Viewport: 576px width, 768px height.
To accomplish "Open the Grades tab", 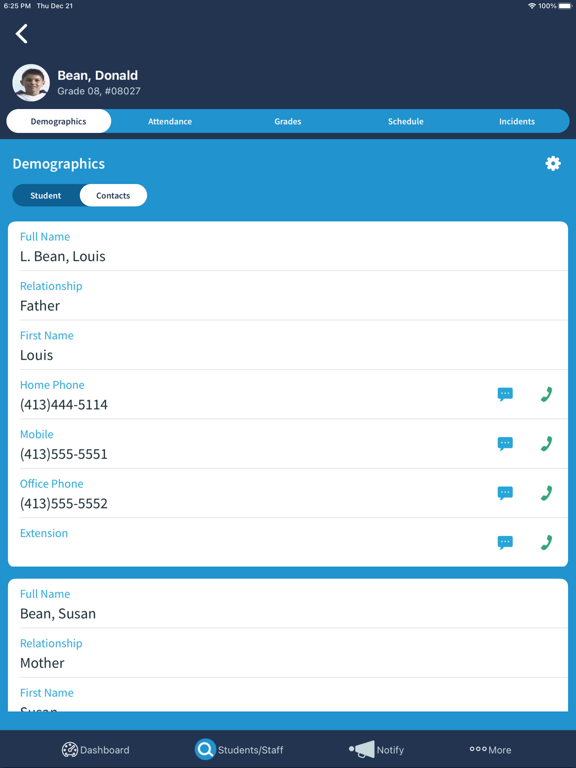I will point(288,121).
